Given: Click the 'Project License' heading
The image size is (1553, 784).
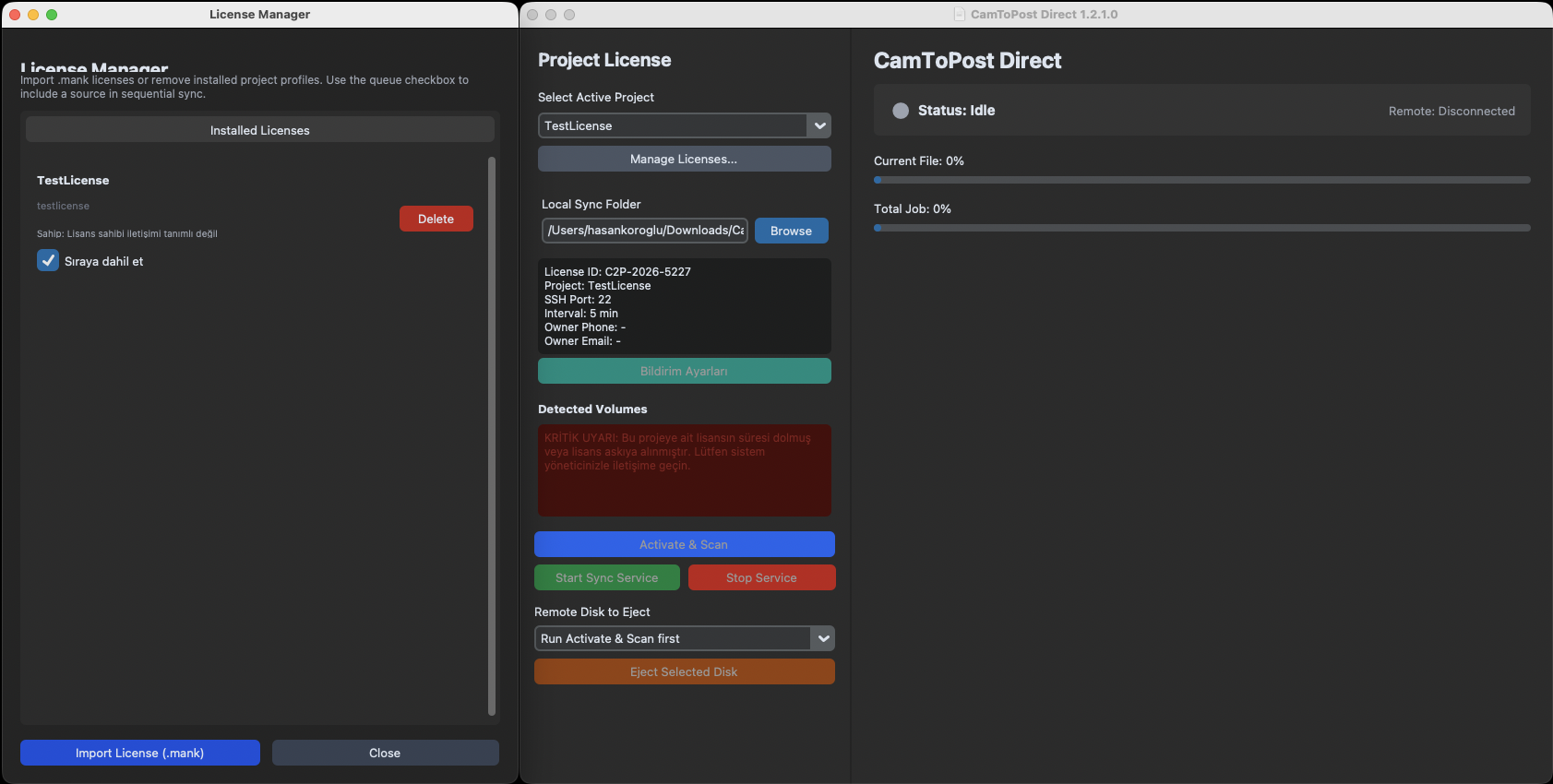Looking at the screenshot, I should tap(604, 60).
